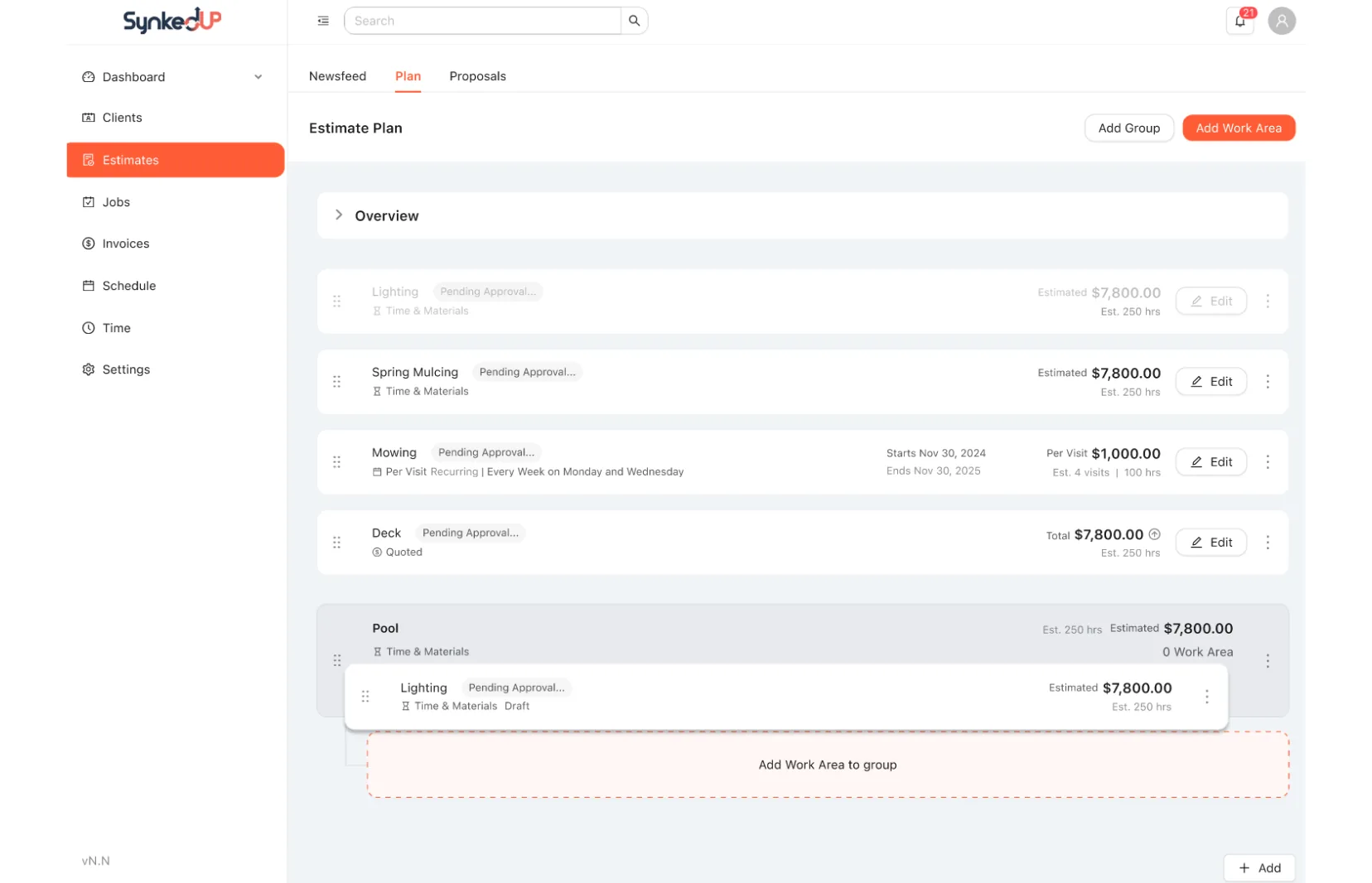Screen dimensions: 1372x883
Task: Click the drag handle for Deck row
Action: click(337, 543)
